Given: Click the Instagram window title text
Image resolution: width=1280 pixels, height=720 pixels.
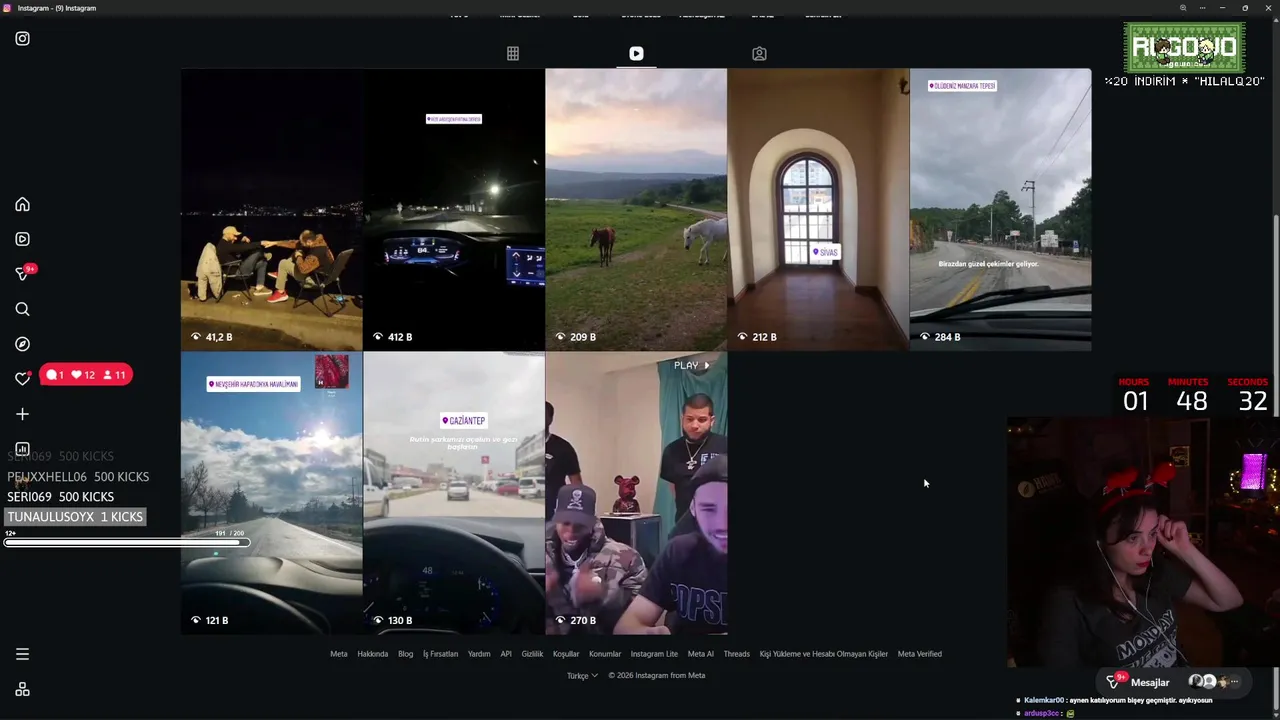Looking at the screenshot, I should (x=57, y=8).
